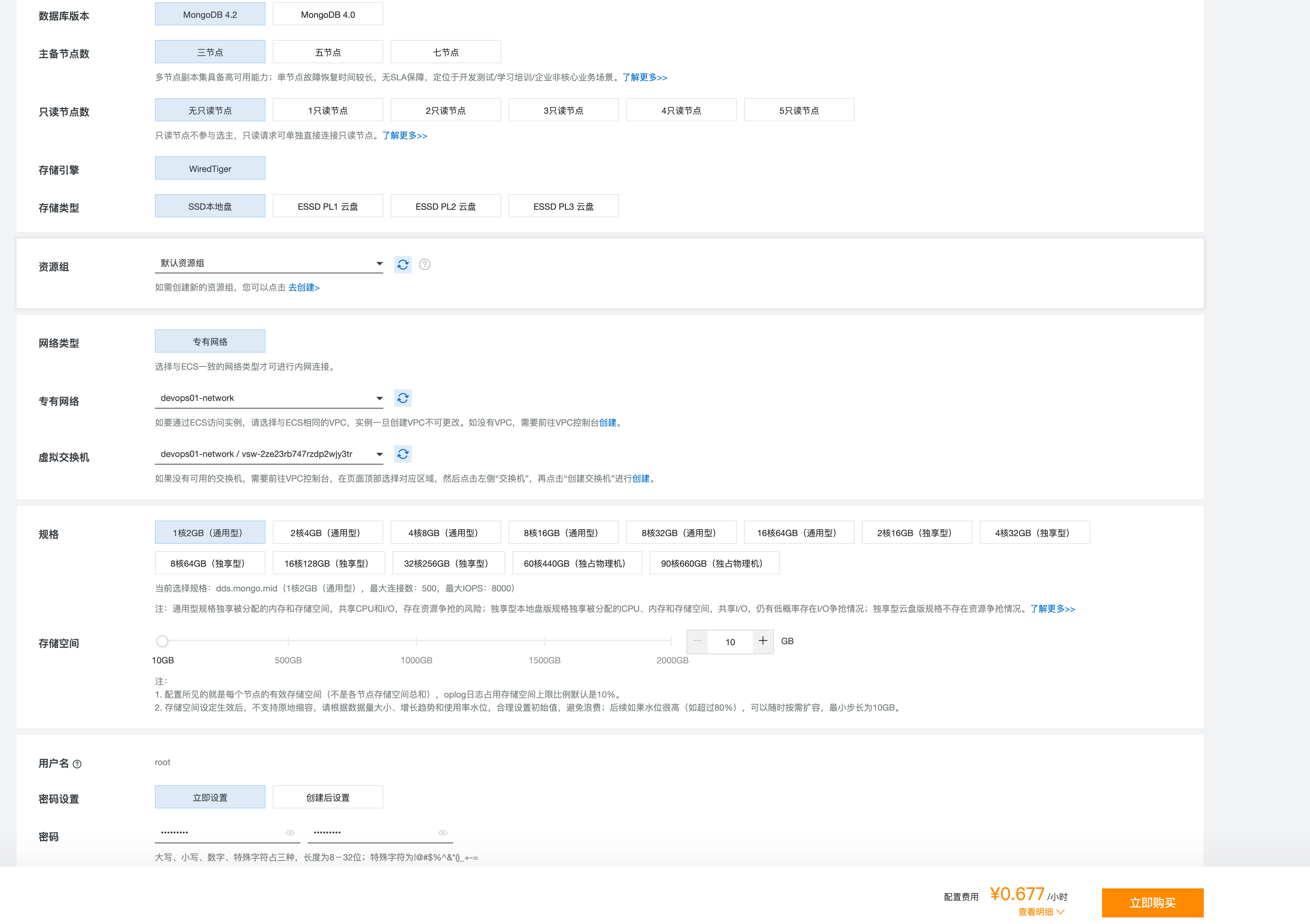Expand 查看明细 cost details

pyautogui.click(x=1041, y=911)
